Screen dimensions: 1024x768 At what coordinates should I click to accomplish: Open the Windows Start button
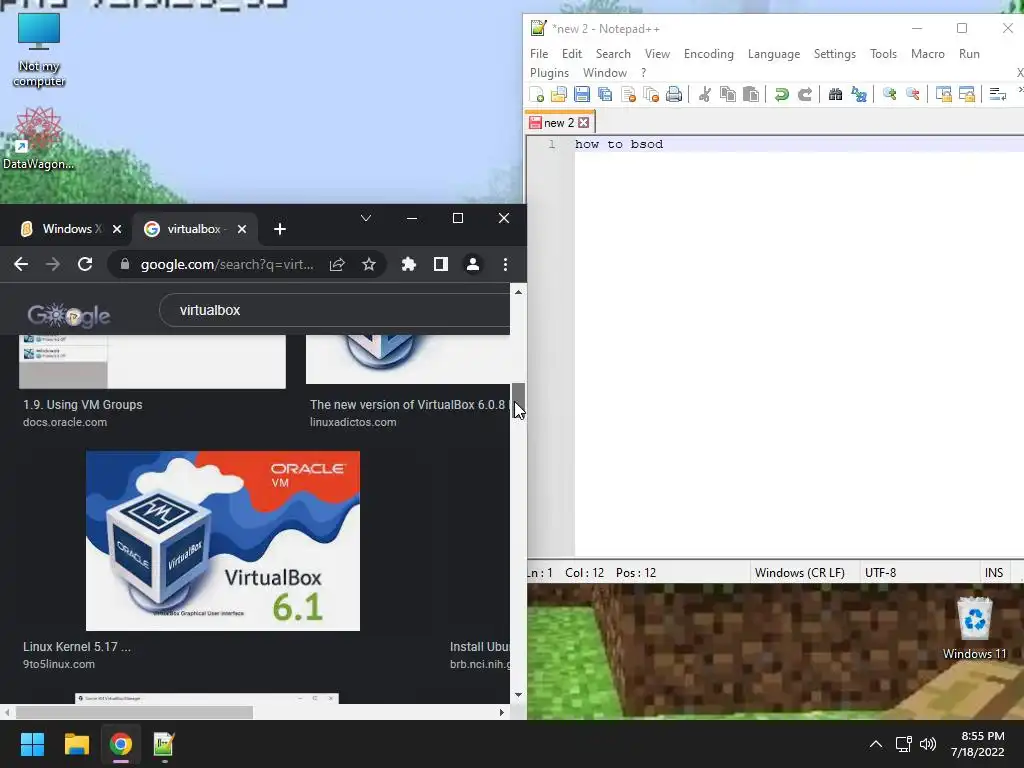click(x=32, y=744)
